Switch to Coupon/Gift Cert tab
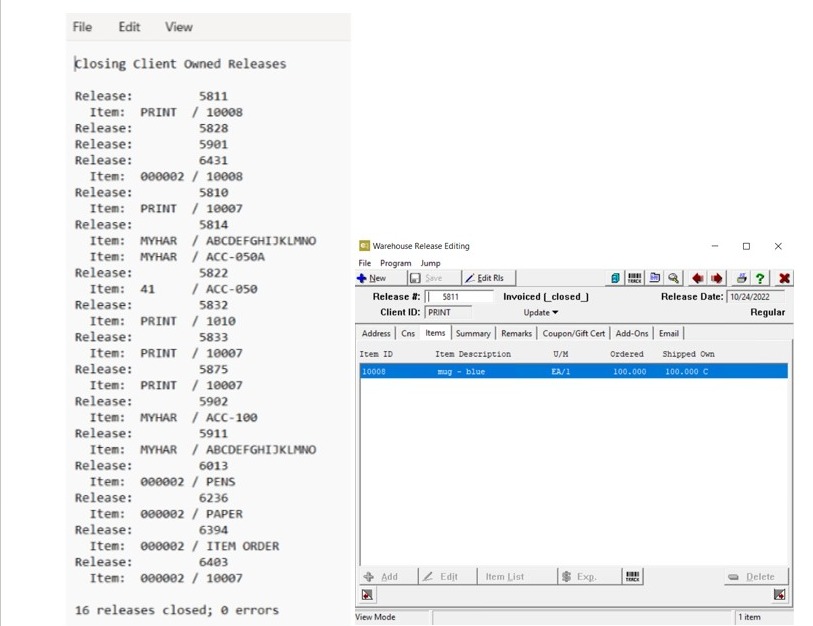813x626 pixels. 573,333
